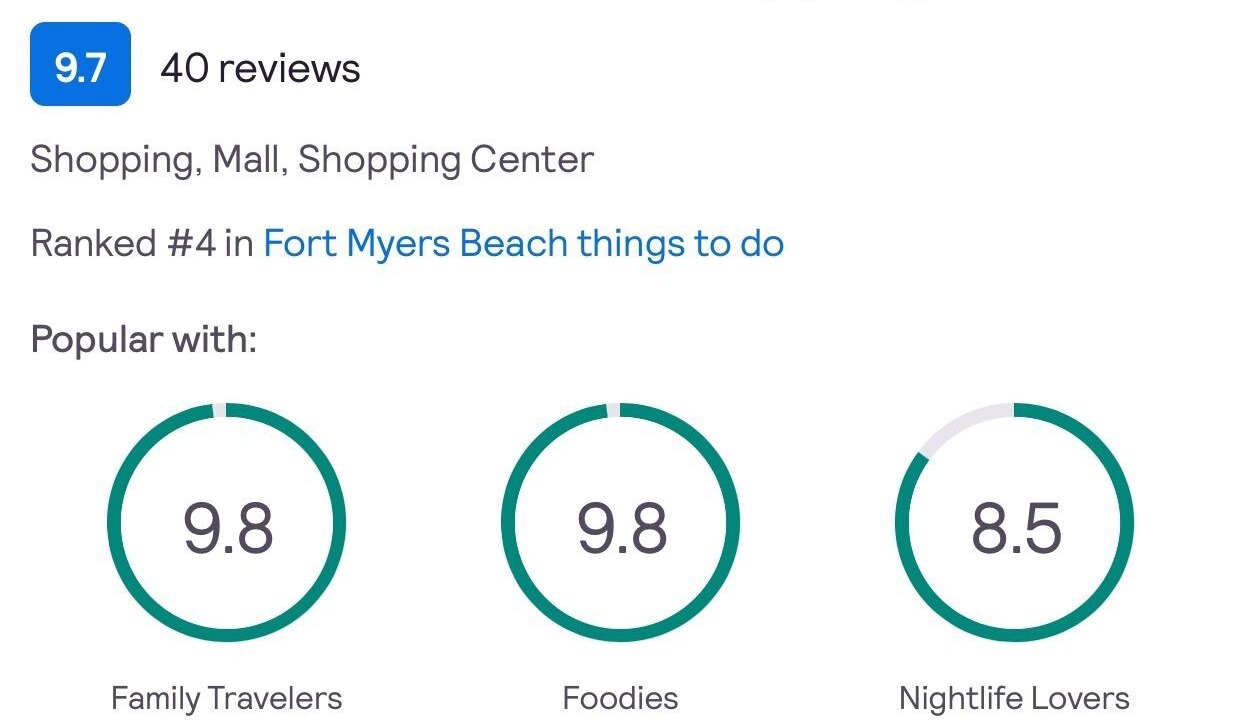Image resolution: width=1242 pixels, height=720 pixels.
Task: Click the small gray gap atop the Family Travelers ring
Action: pos(220,410)
